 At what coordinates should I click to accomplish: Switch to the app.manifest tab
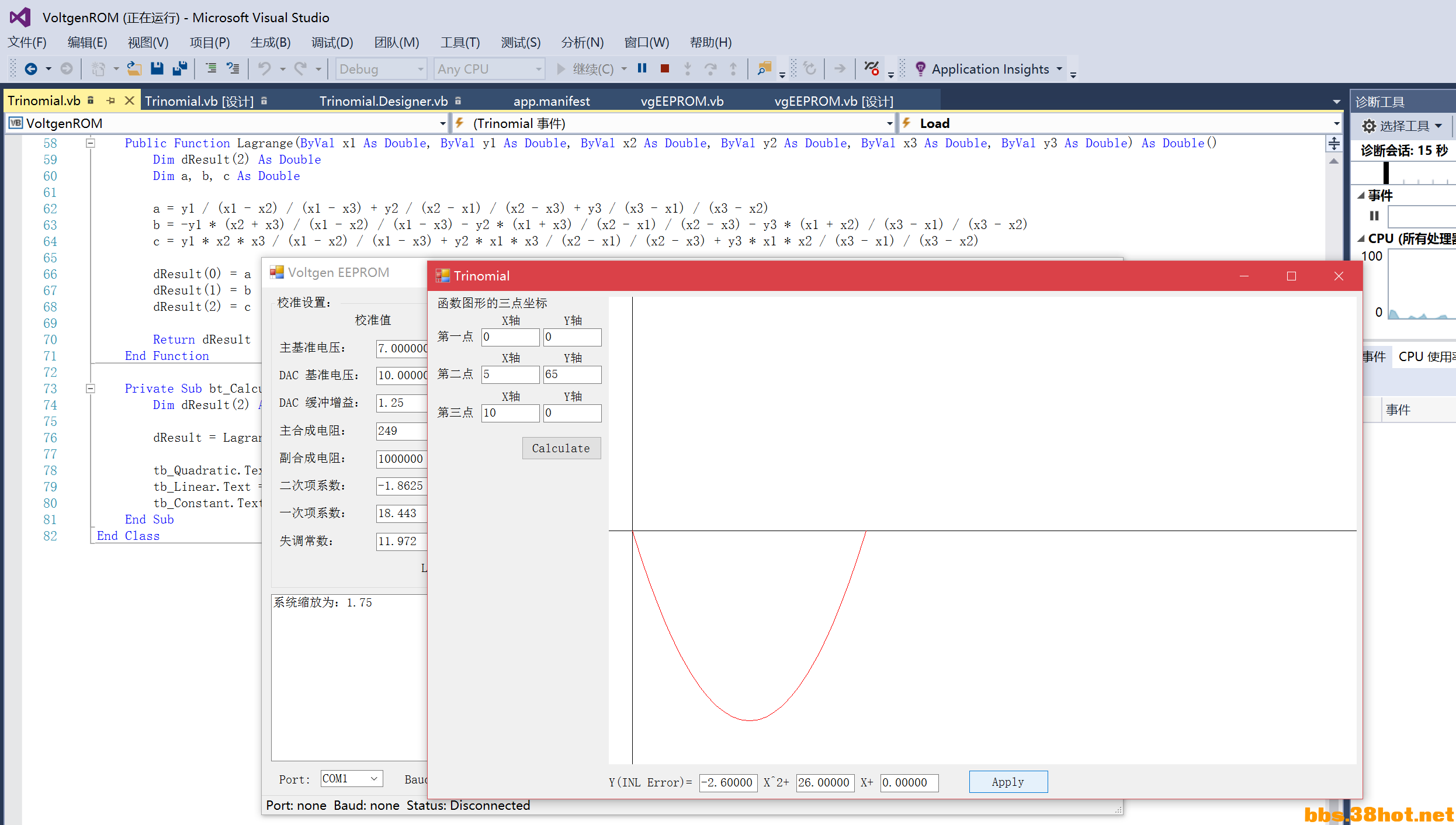click(x=552, y=101)
